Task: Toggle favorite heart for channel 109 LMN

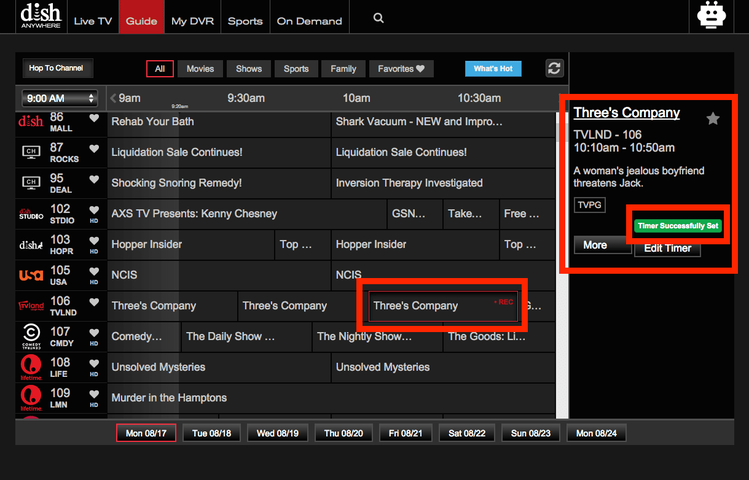Action: point(94,394)
